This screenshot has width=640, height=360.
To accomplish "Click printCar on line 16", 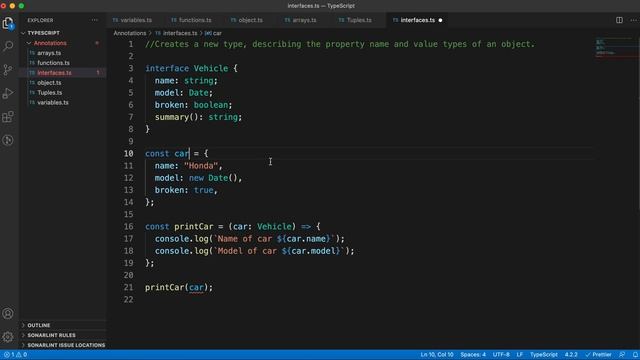I will coord(193,227).
